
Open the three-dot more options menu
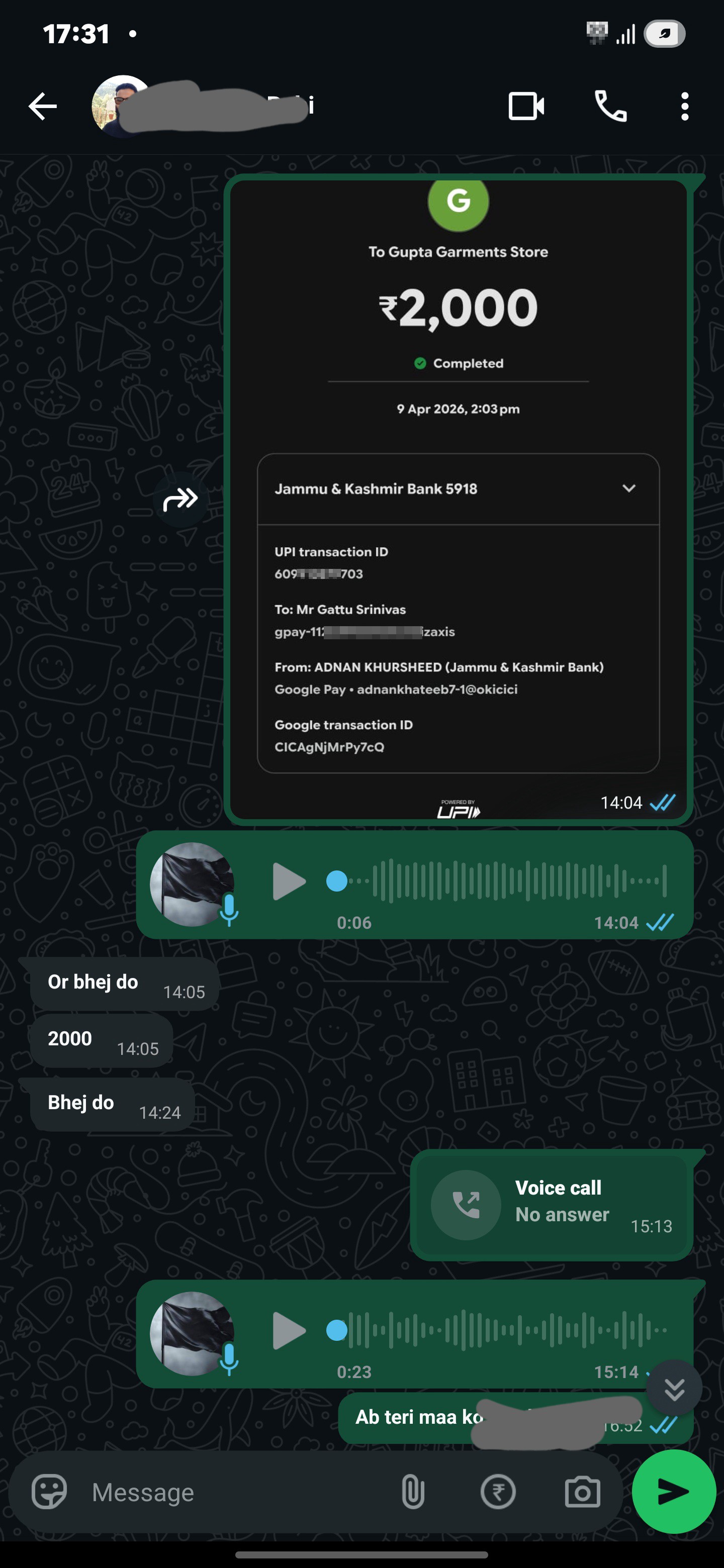(x=685, y=107)
